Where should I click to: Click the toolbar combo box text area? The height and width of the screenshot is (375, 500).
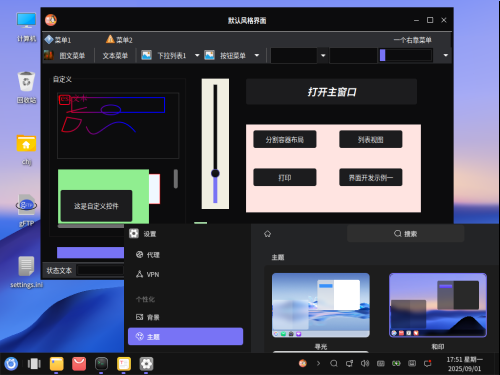(294, 55)
